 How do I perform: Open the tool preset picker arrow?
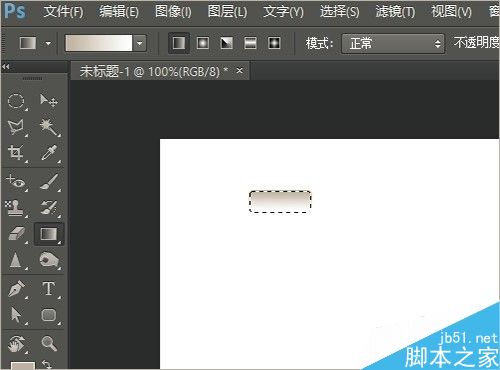pos(48,43)
